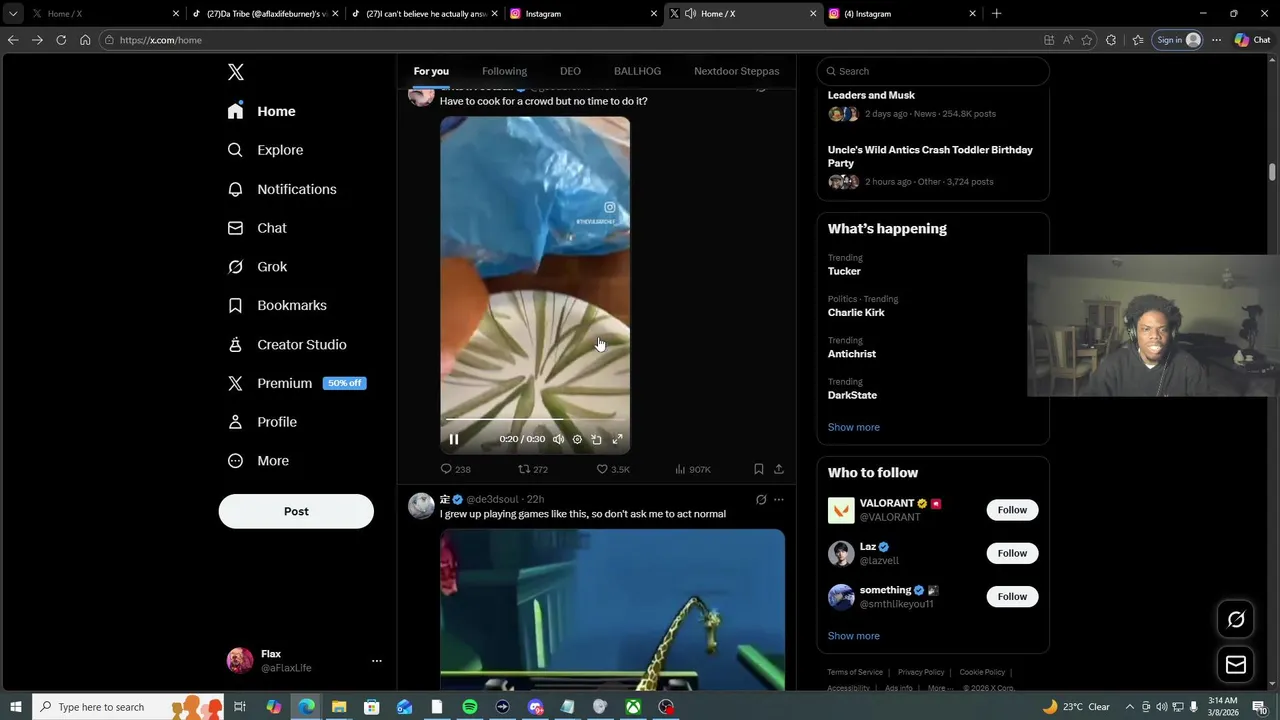This screenshot has width=1280, height=720.
Task: Enter video fullscreen mode
Action: pyautogui.click(x=617, y=439)
